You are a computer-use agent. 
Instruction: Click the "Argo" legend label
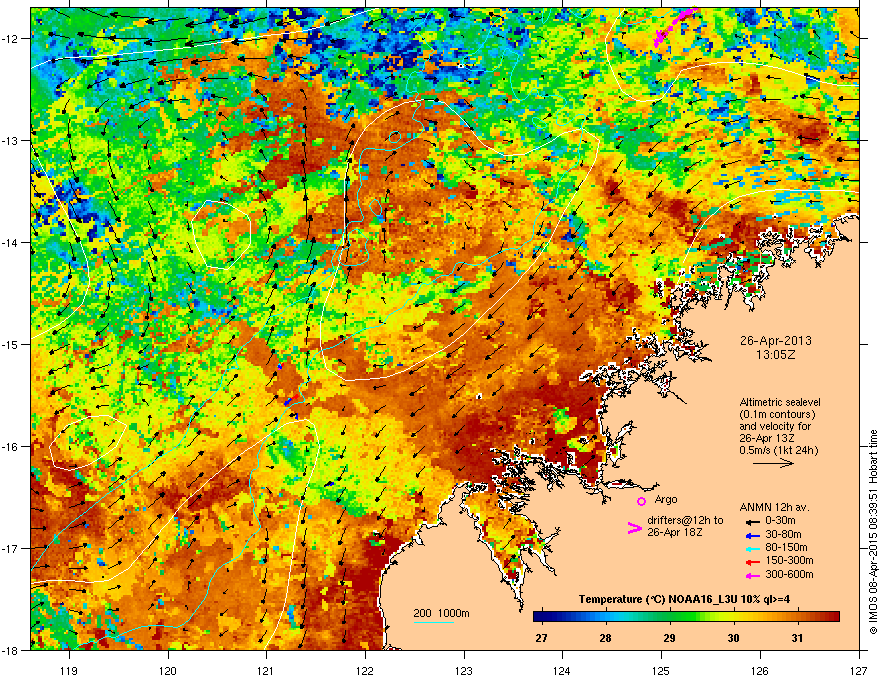pyautogui.click(x=666, y=499)
